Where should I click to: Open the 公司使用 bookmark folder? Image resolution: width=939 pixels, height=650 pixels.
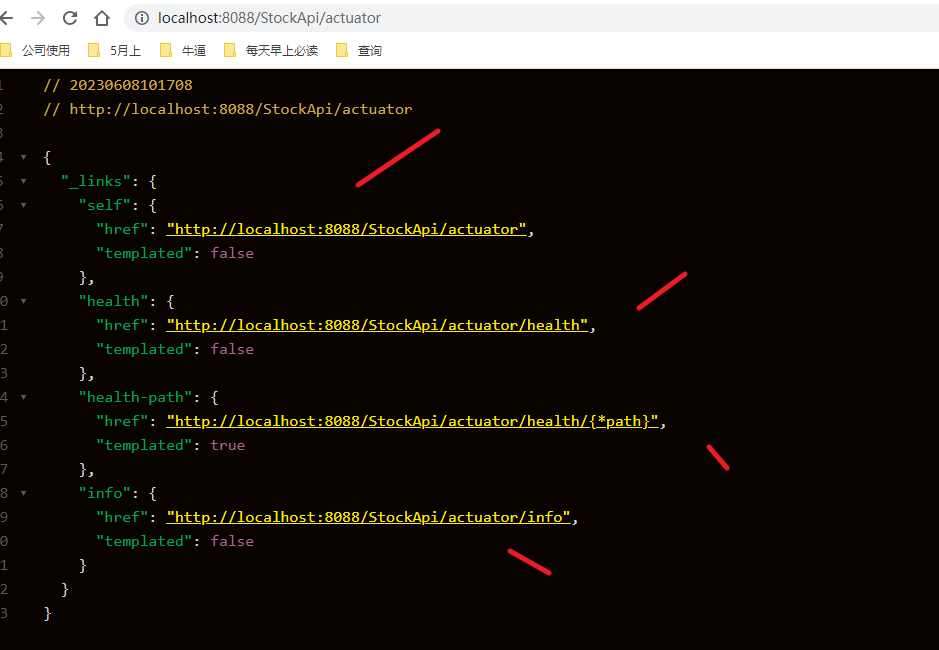tap(35, 50)
